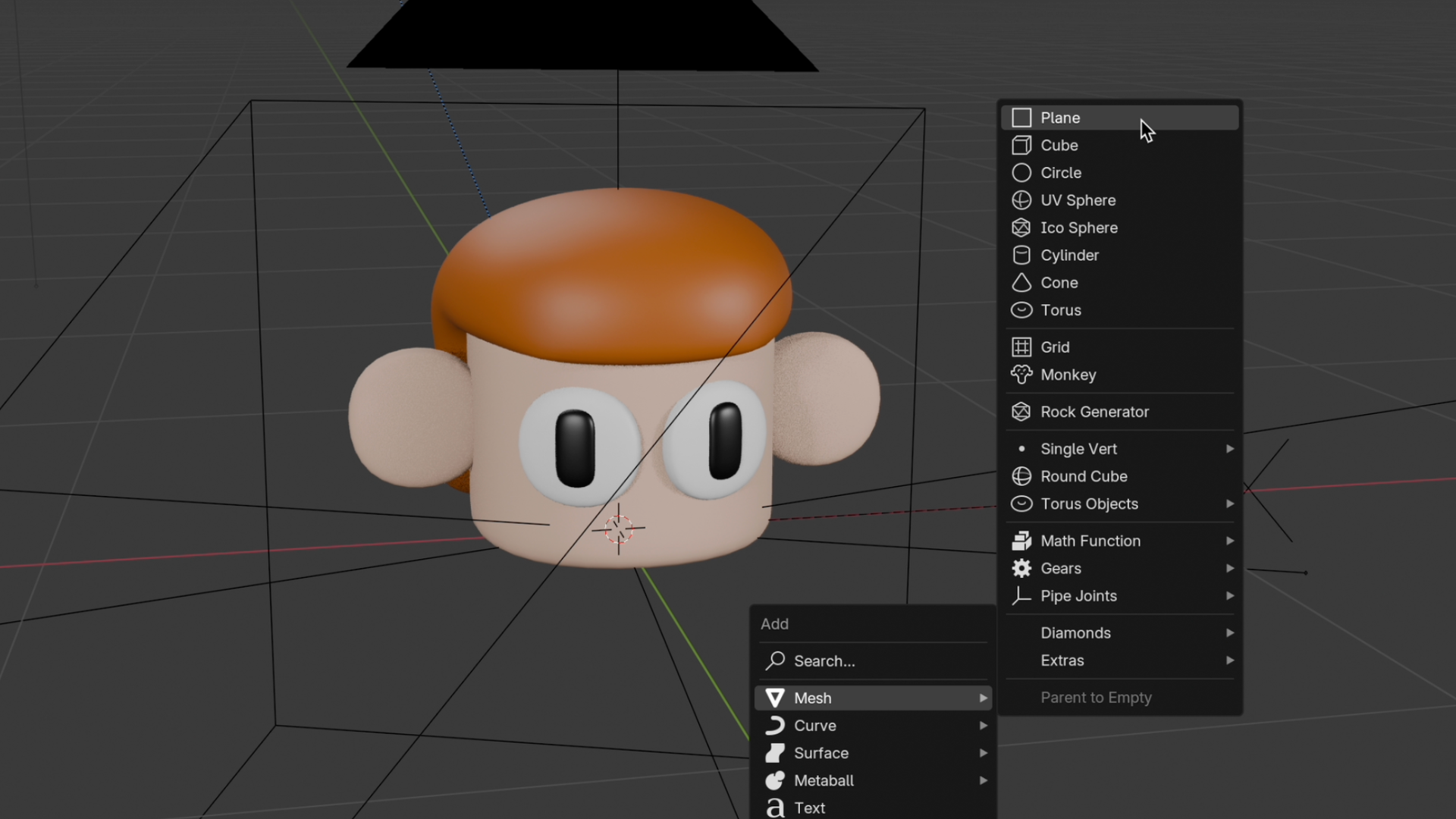The height and width of the screenshot is (819, 1456).
Task: Add a Cylinder mesh
Action: 1120,255
